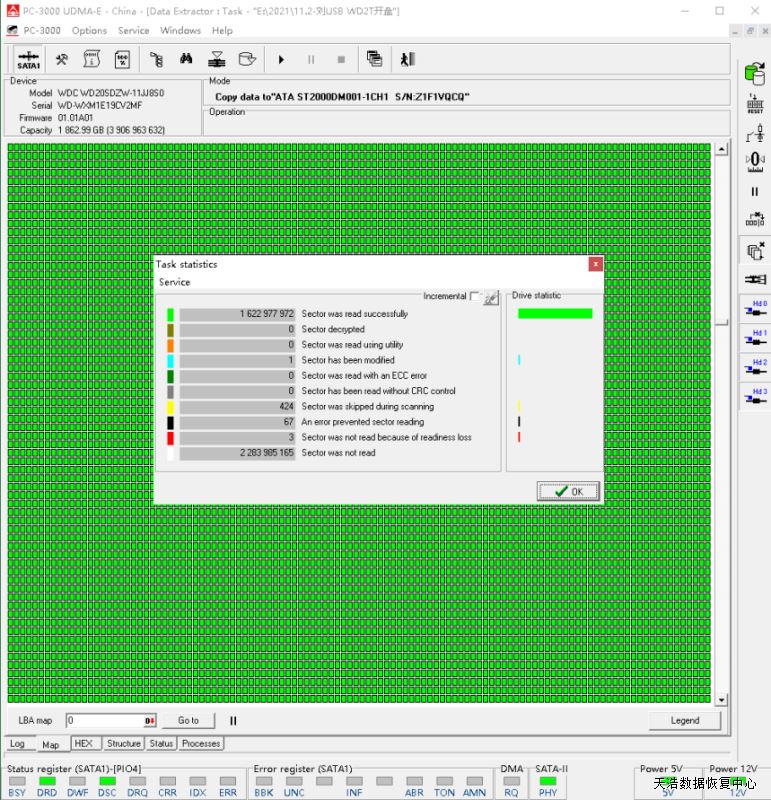Open the Windows menu in menu bar
This screenshot has height=800, width=771.
tap(180, 31)
